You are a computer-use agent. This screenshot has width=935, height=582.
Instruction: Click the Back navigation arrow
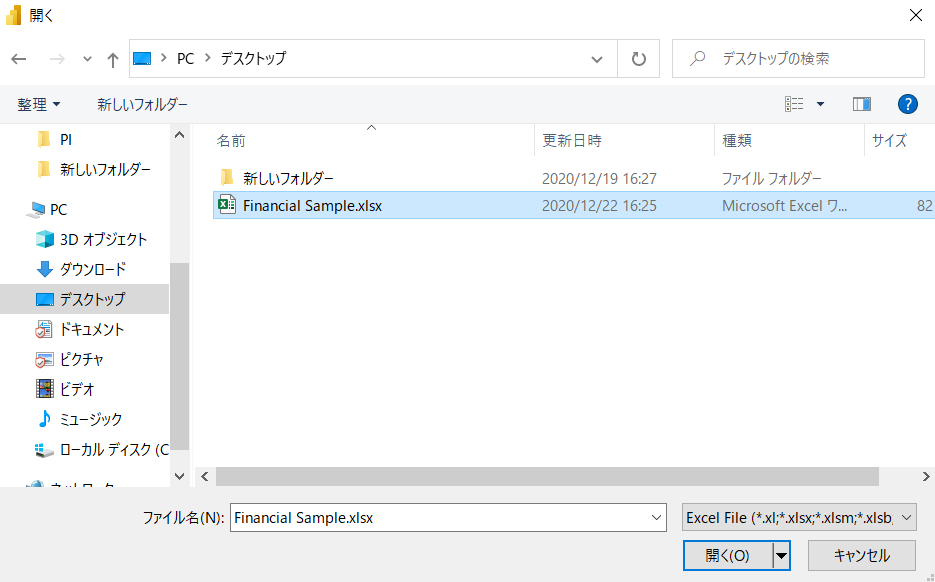coord(19,59)
